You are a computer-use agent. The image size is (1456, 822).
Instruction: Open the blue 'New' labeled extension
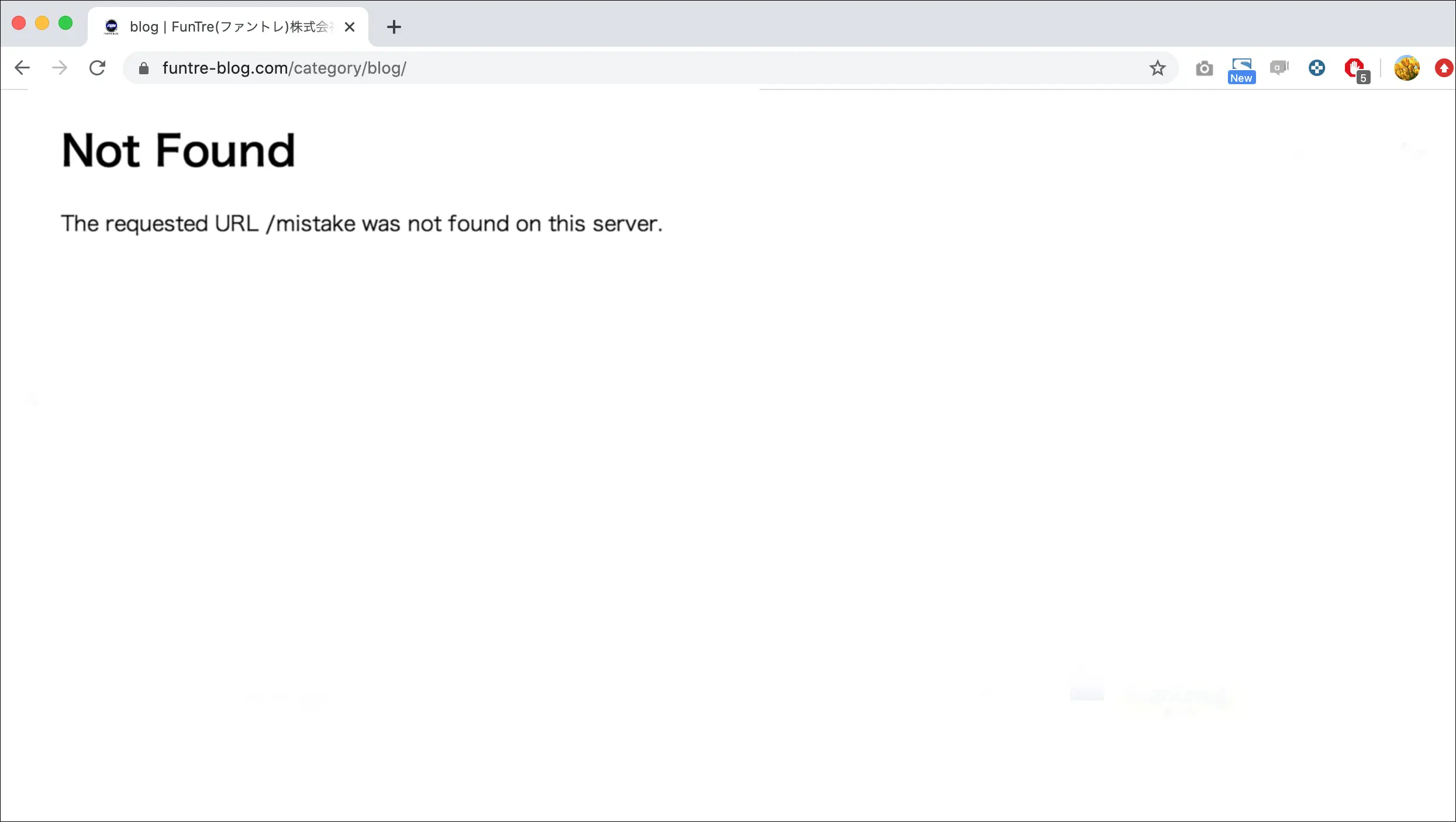coord(1241,68)
